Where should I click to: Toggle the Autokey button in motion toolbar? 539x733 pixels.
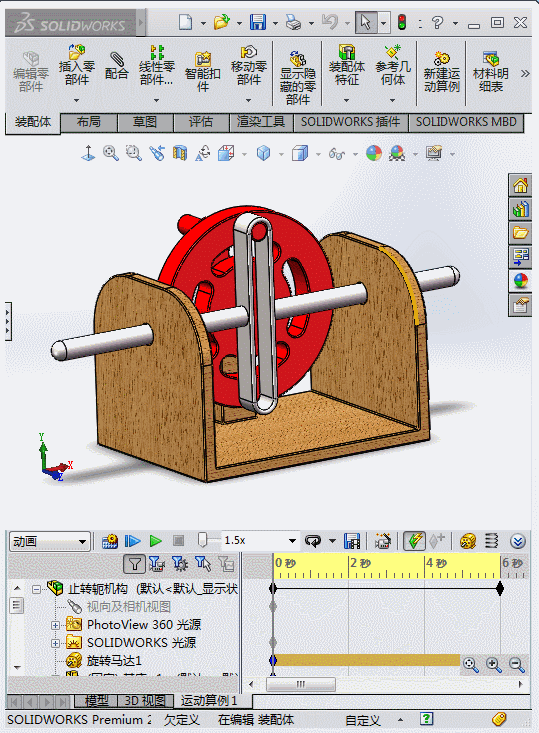coord(414,541)
